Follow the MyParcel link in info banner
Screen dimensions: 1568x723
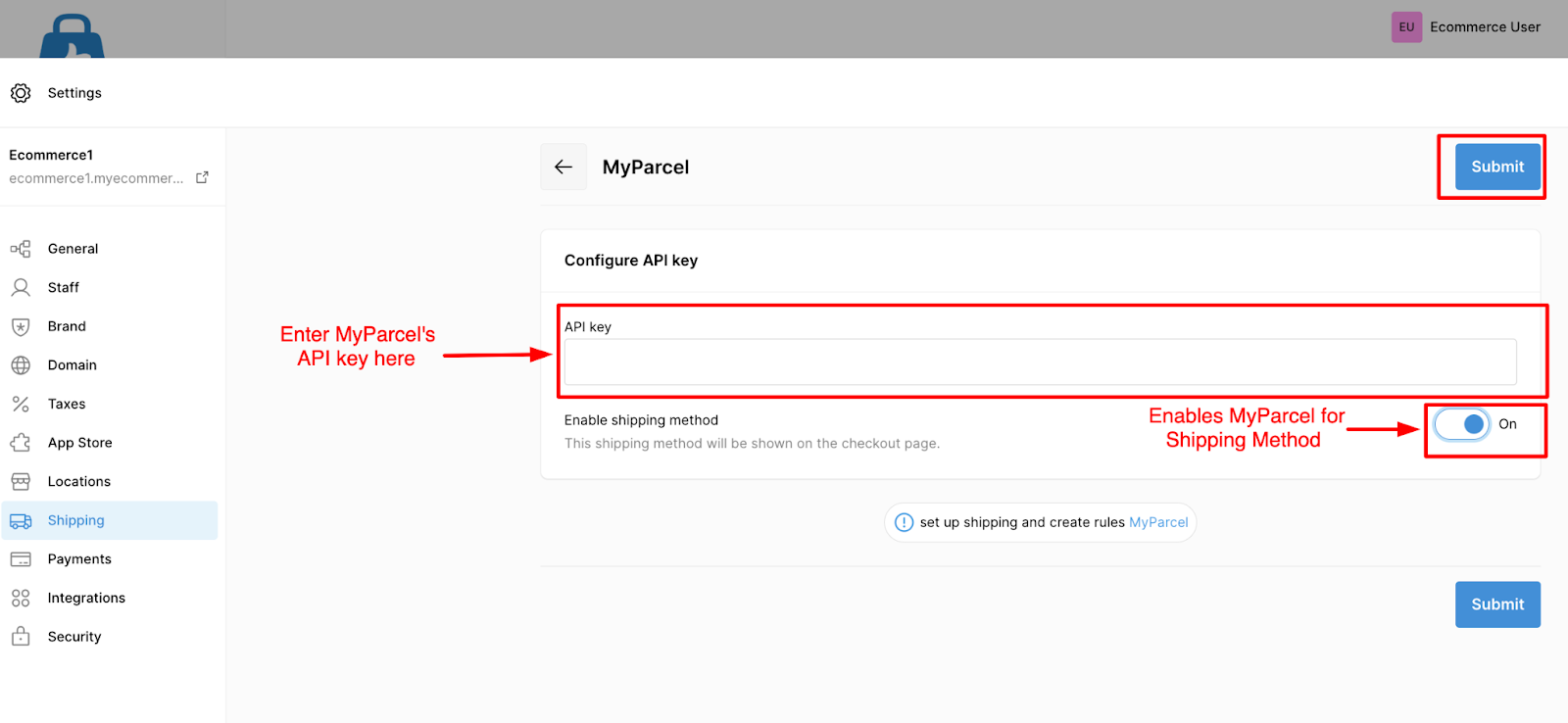point(1158,522)
